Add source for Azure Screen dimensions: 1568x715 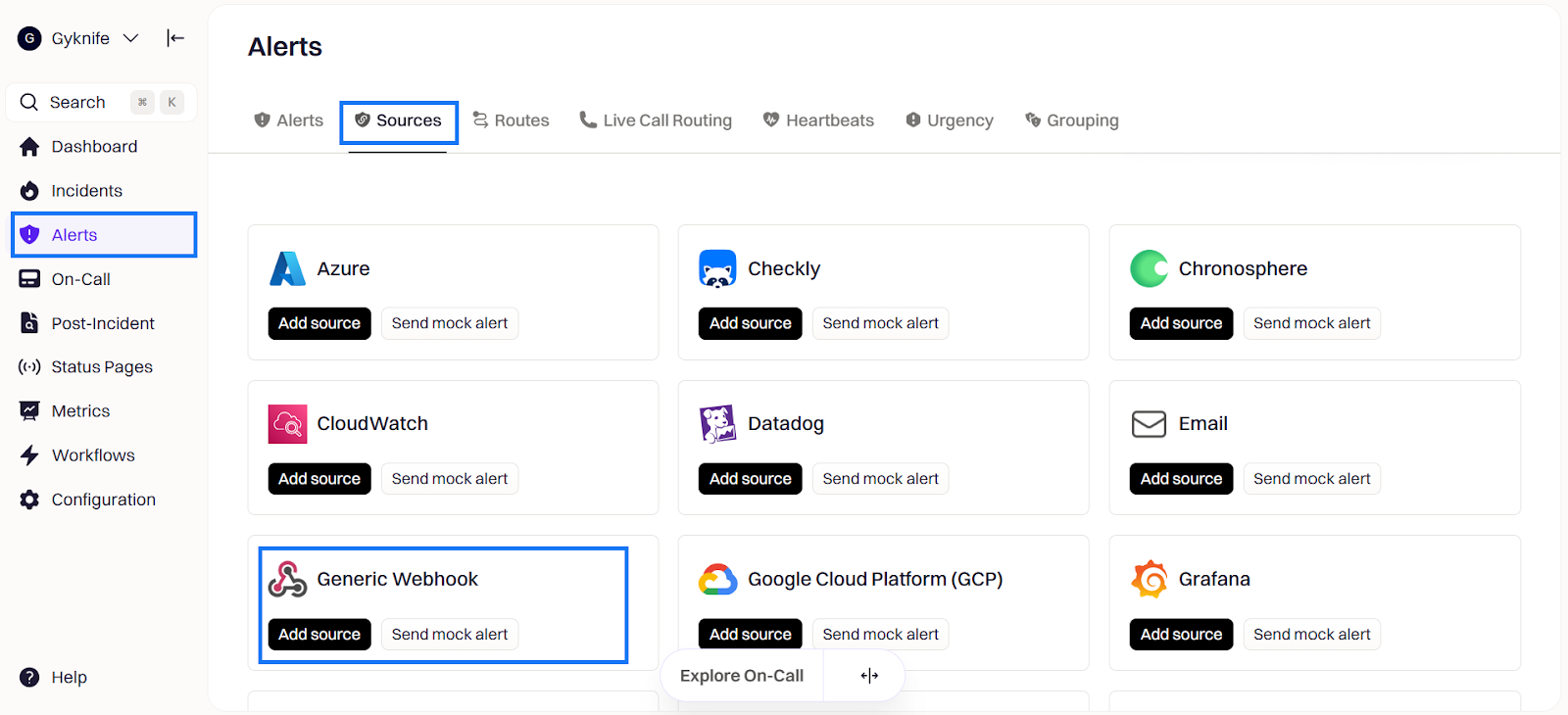[319, 323]
